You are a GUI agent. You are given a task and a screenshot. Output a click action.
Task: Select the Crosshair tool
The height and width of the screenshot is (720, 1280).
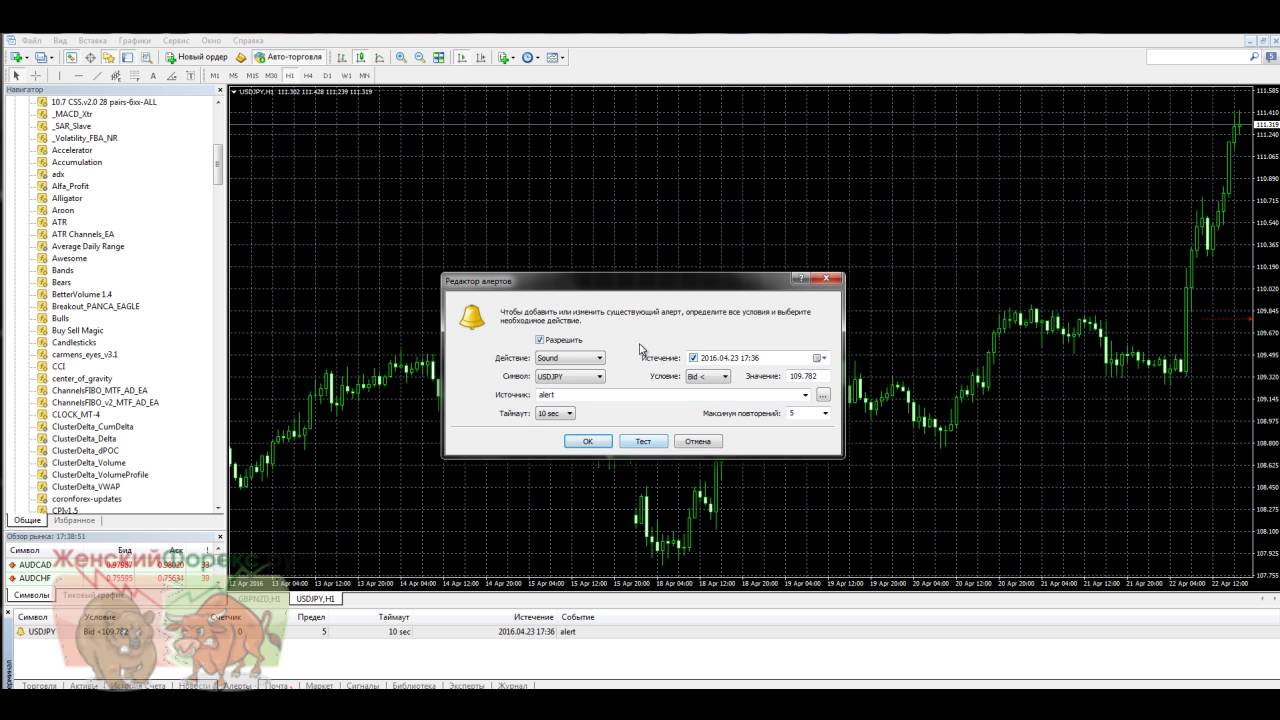point(35,75)
